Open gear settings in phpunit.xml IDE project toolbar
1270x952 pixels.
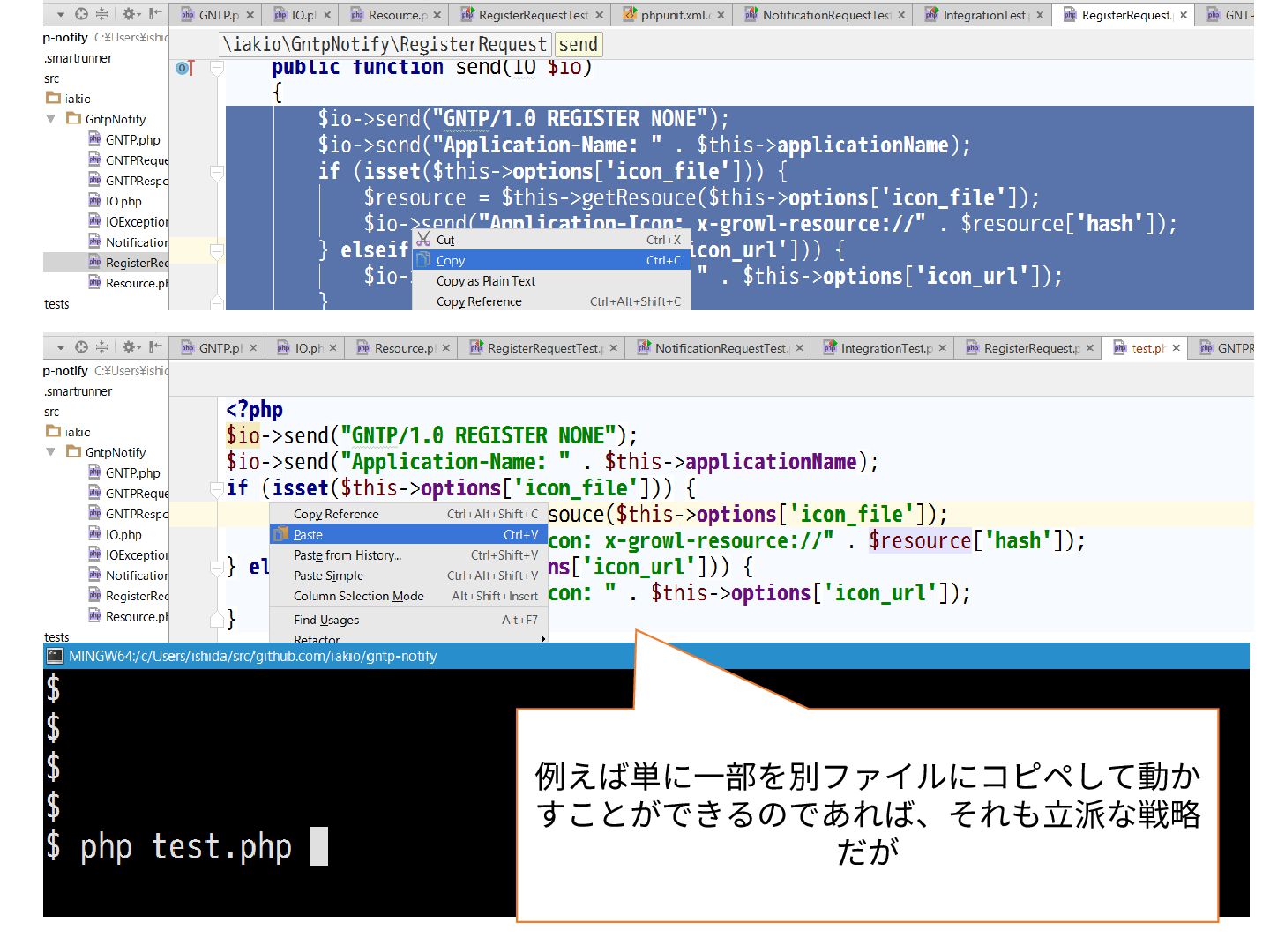point(130,14)
